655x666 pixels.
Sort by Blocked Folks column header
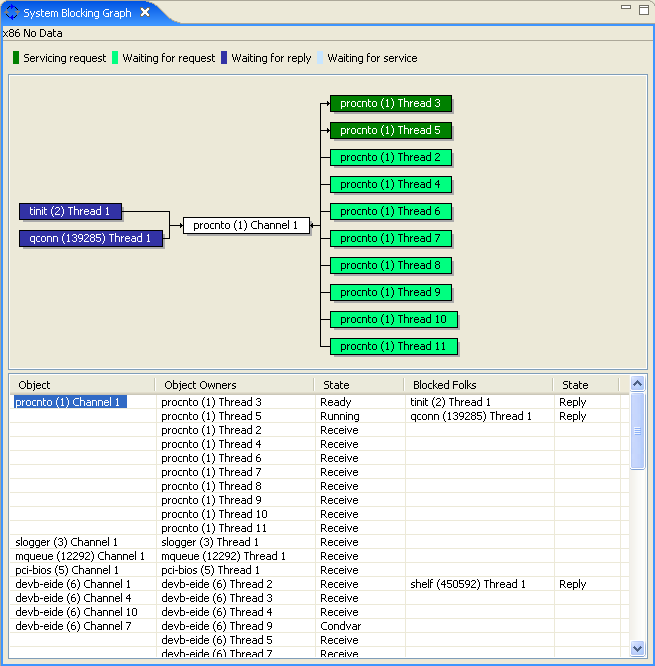pos(478,385)
